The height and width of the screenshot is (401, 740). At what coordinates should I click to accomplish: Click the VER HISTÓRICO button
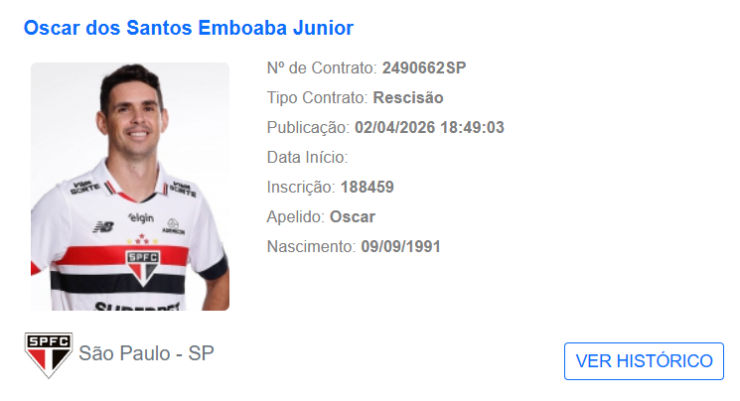tap(644, 361)
